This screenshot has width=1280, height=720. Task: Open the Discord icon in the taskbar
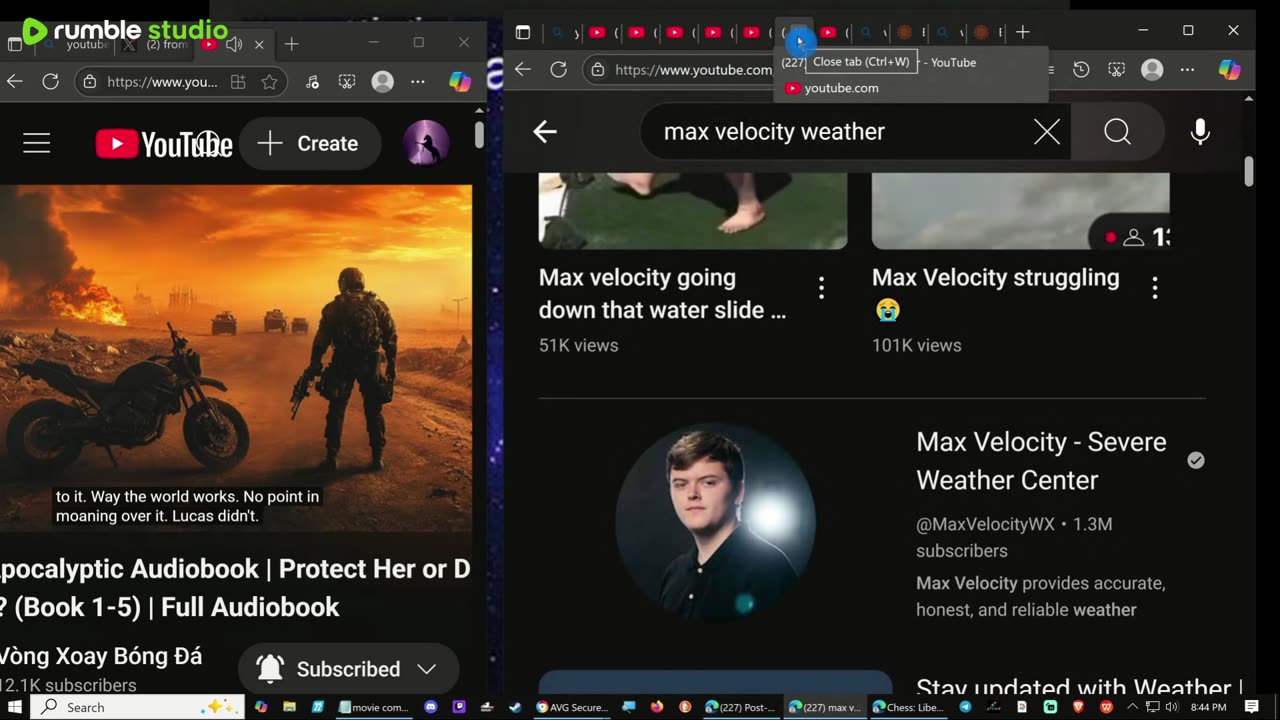coord(431,707)
